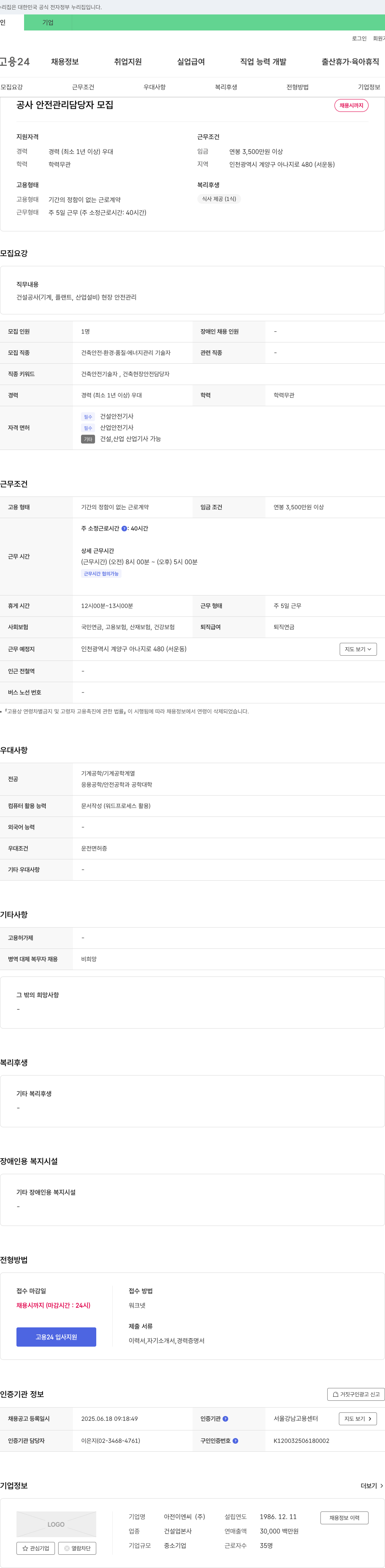Click 운전면허증 in 우대조건 row

pyautogui.click(x=94, y=848)
